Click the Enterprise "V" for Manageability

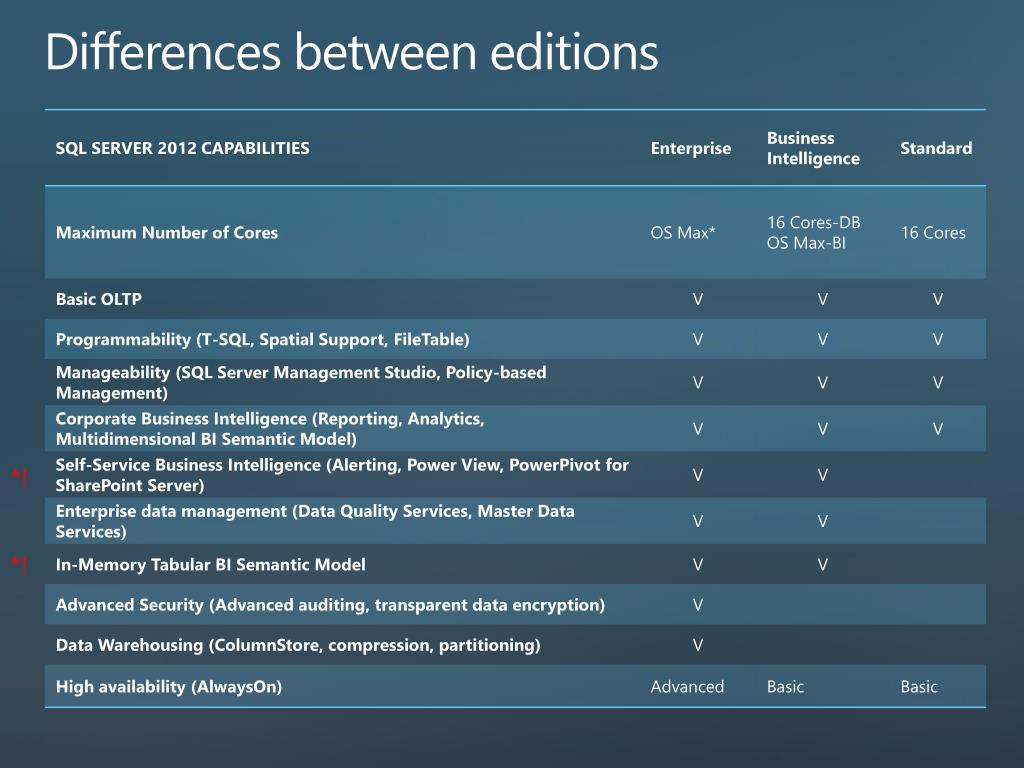point(698,383)
